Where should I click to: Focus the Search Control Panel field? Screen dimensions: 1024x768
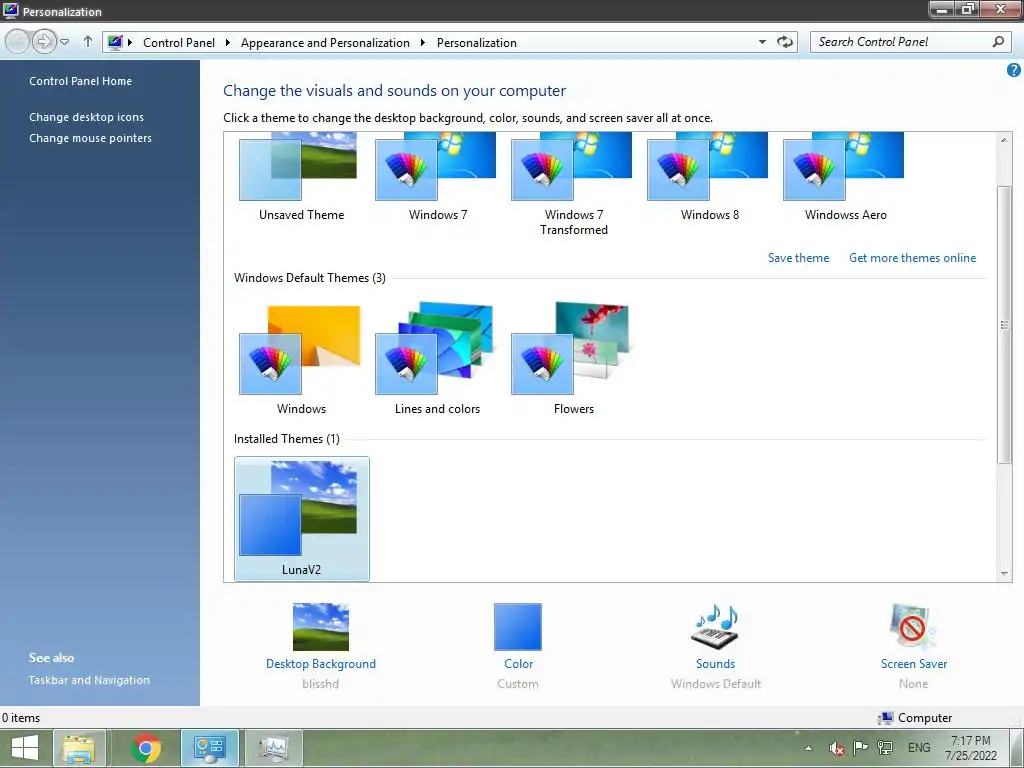[x=910, y=42]
